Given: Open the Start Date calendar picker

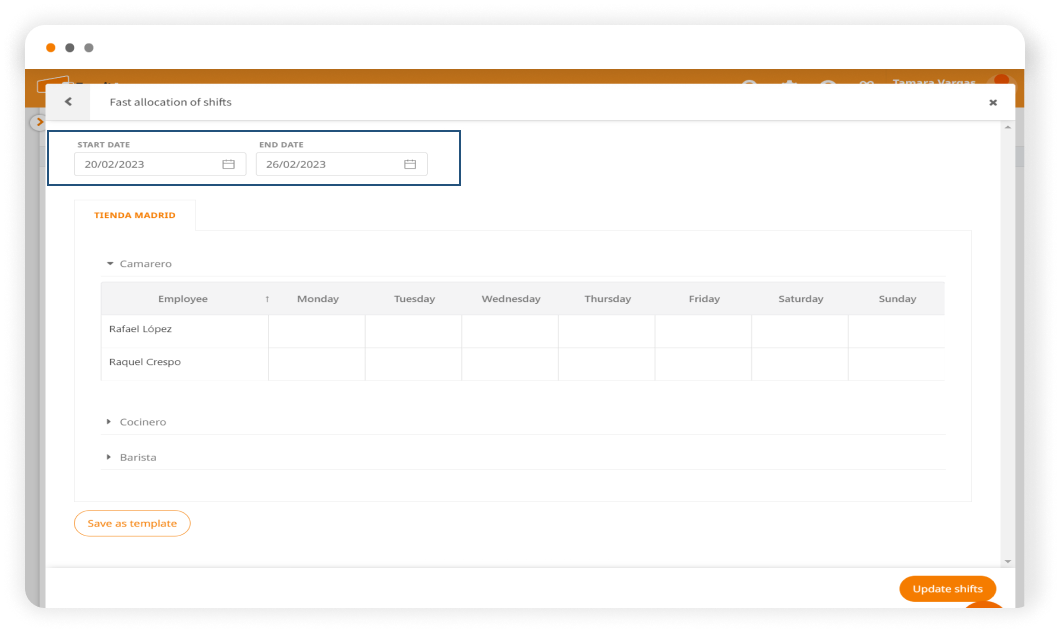Looking at the screenshot, I should [x=228, y=164].
